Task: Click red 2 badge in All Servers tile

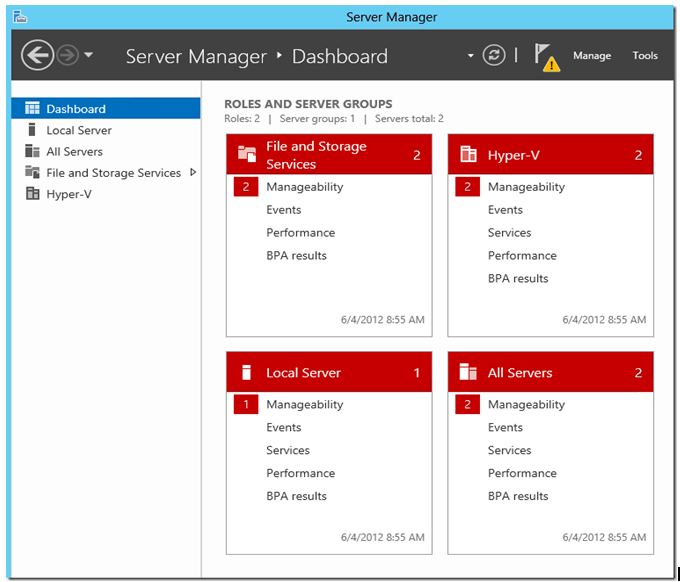Action: (x=468, y=405)
